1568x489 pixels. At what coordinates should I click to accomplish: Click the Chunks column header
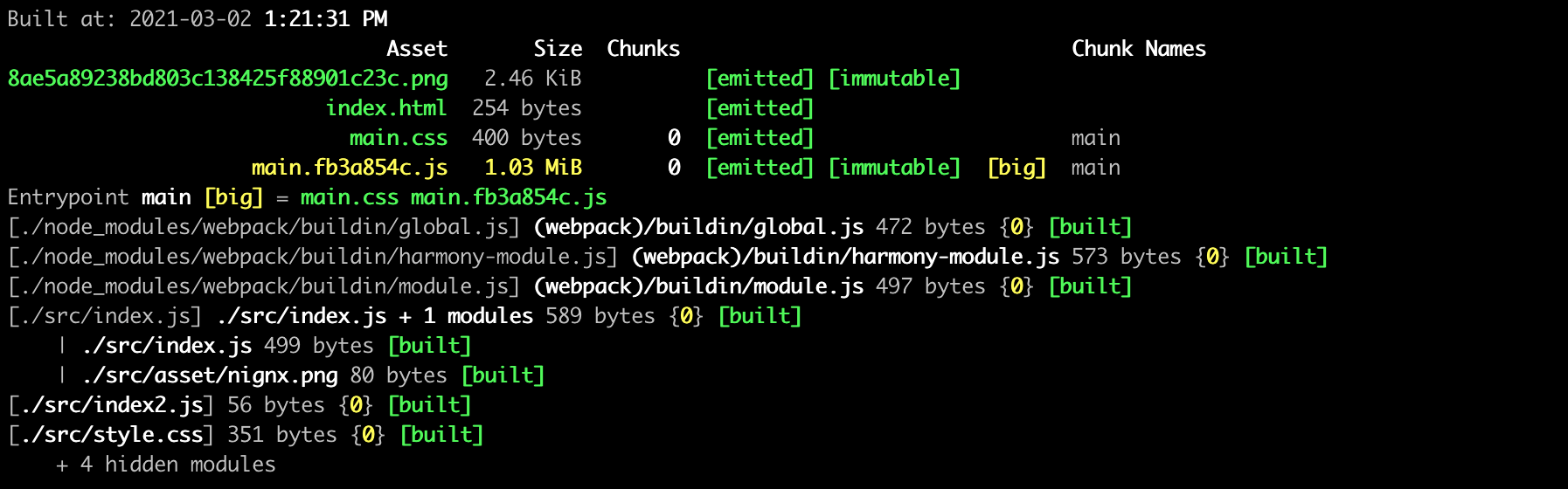[643, 49]
